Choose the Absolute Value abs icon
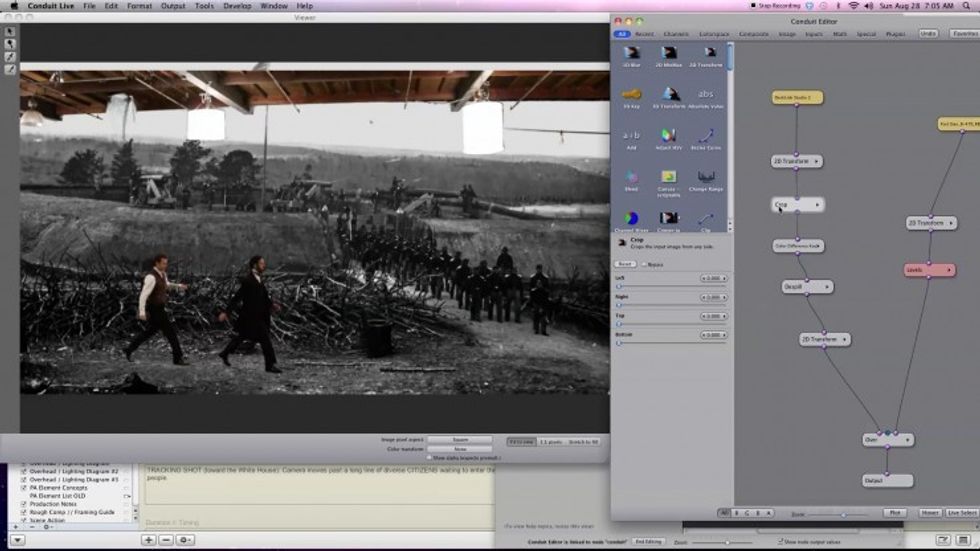980x551 pixels. pyautogui.click(x=706, y=94)
